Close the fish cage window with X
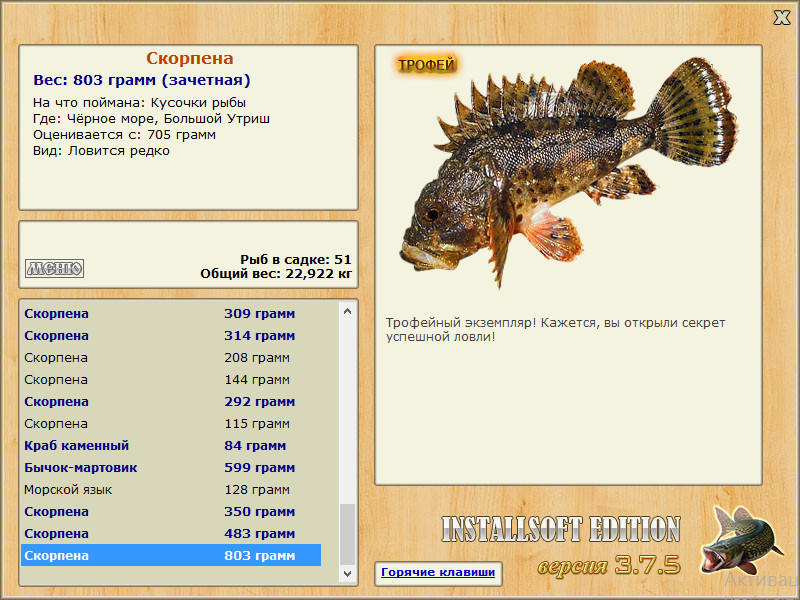 click(781, 17)
